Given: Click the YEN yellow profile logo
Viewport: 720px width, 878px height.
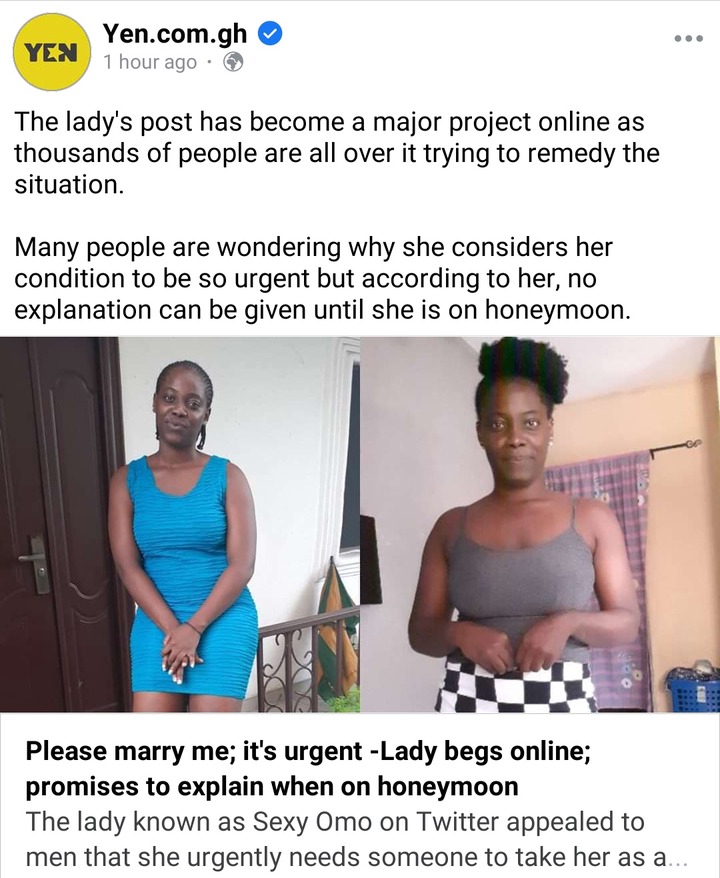Looking at the screenshot, I should [52, 52].
